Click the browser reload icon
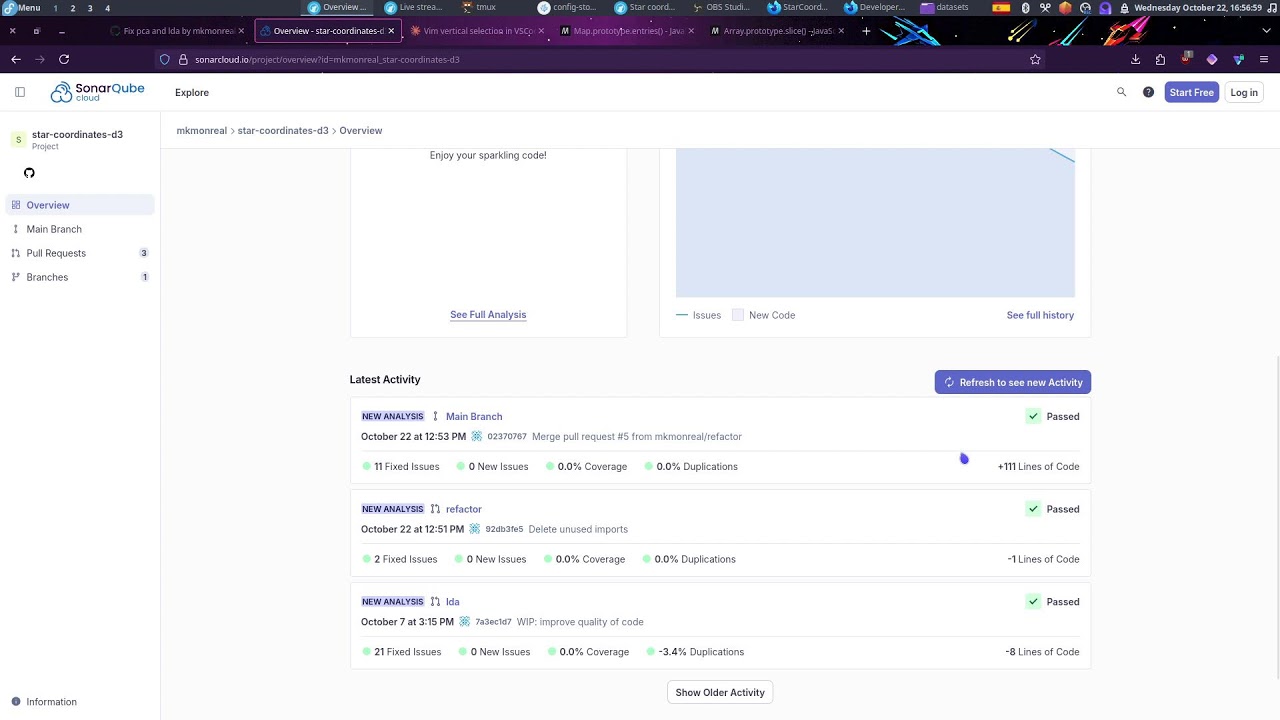Viewport: 1280px width, 720px height. [x=64, y=59]
